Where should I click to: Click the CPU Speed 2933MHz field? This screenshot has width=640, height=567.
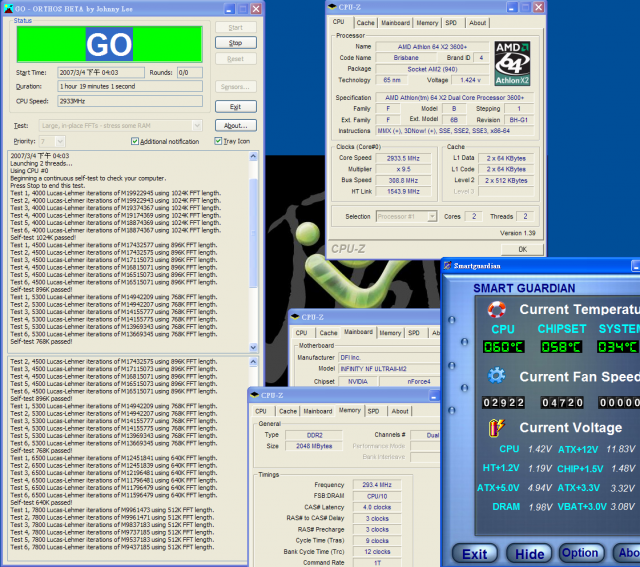click(130, 101)
